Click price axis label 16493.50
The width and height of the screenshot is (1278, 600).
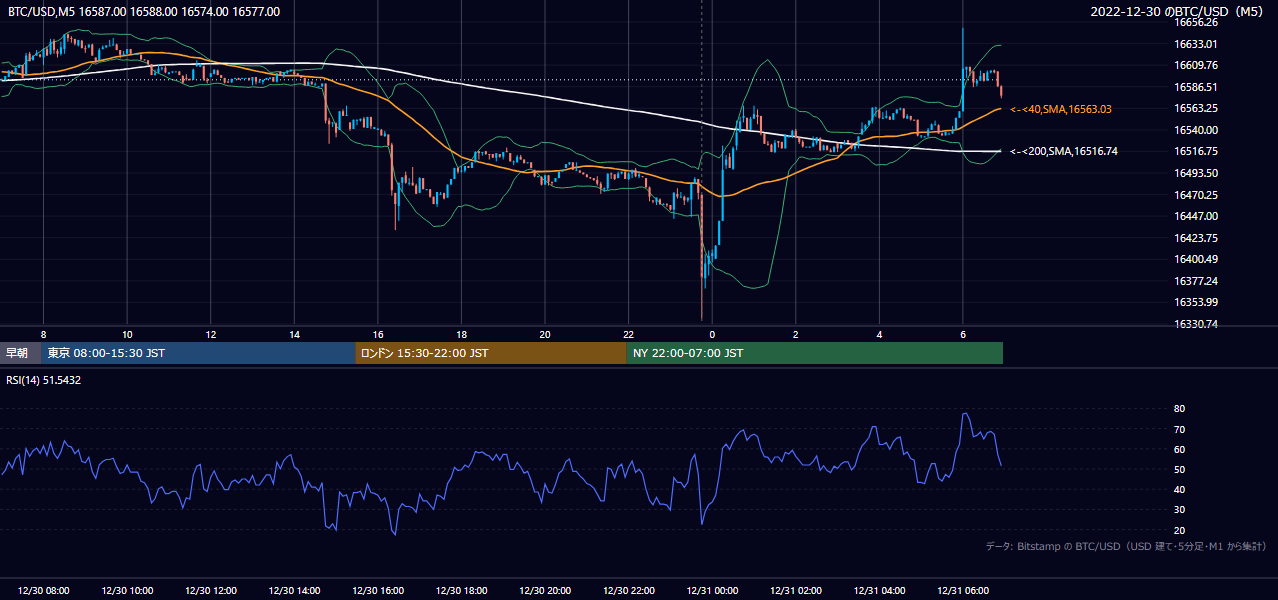tap(1195, 173)
